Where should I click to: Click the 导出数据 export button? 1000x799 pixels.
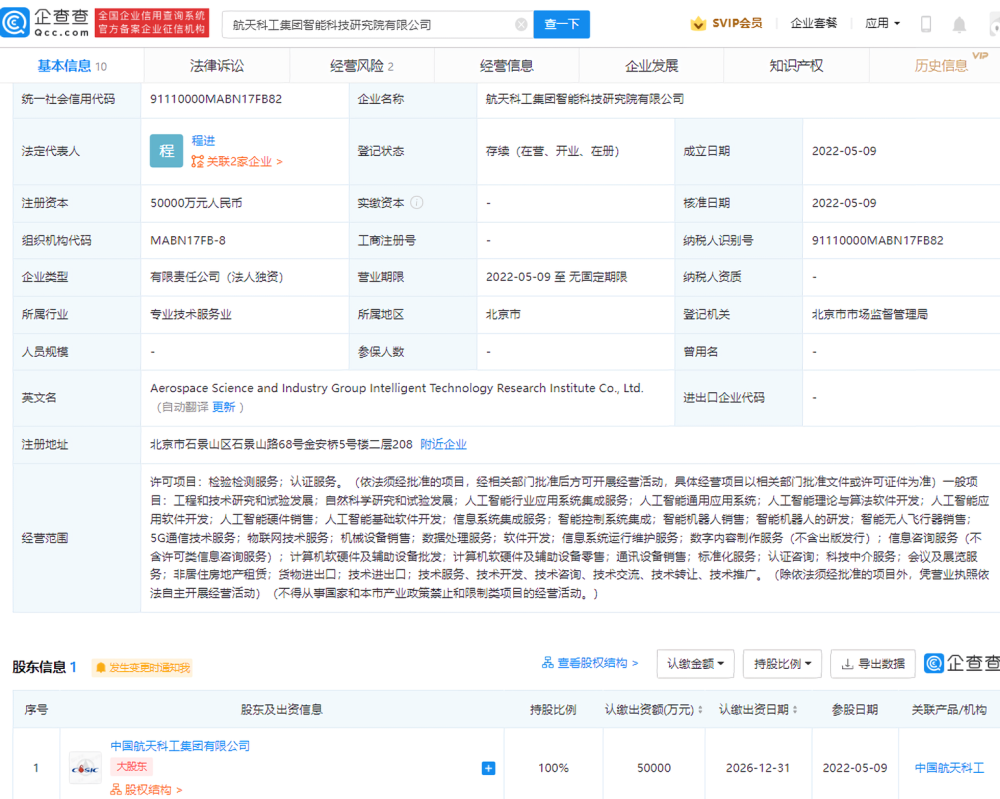coord(873,664)
